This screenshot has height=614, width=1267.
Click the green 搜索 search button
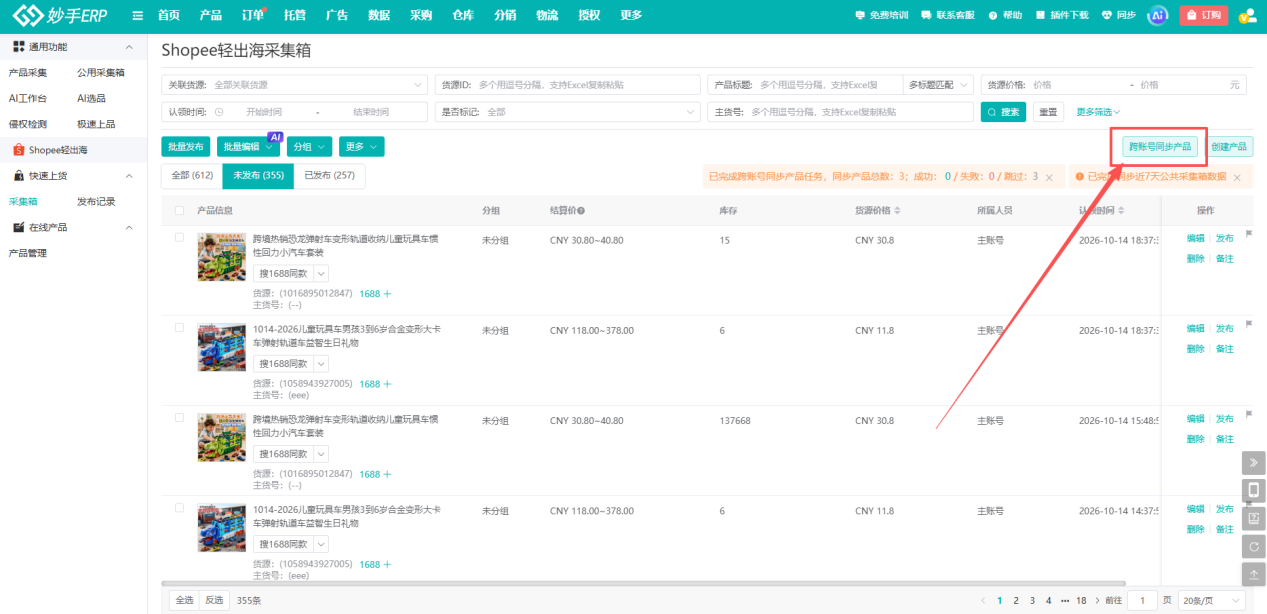1003,112
